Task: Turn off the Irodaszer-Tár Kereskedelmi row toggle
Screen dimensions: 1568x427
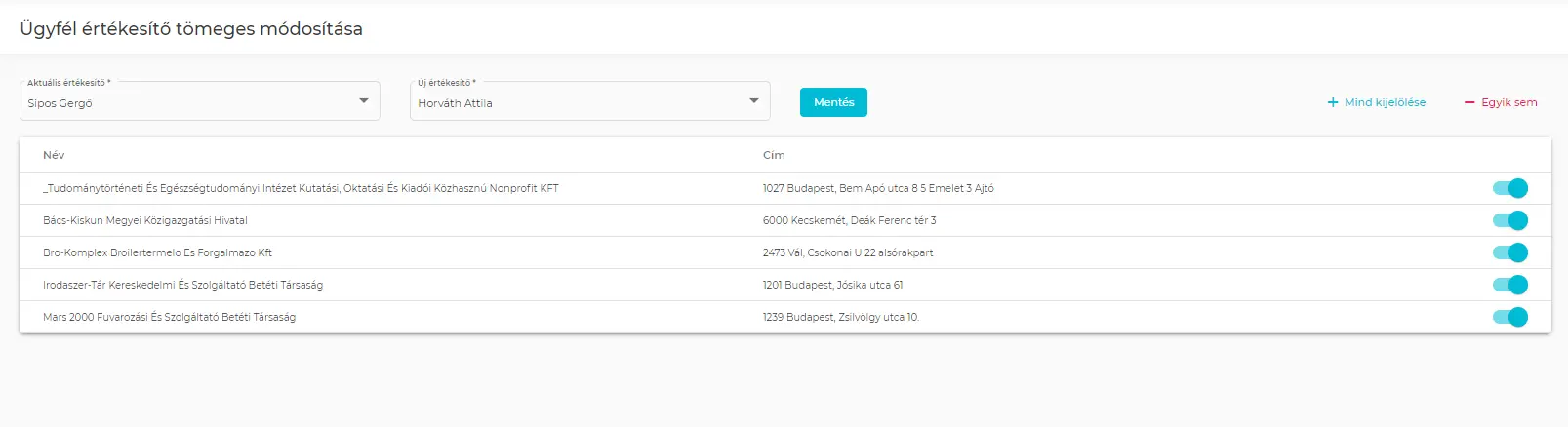Action: point(1509,285)
